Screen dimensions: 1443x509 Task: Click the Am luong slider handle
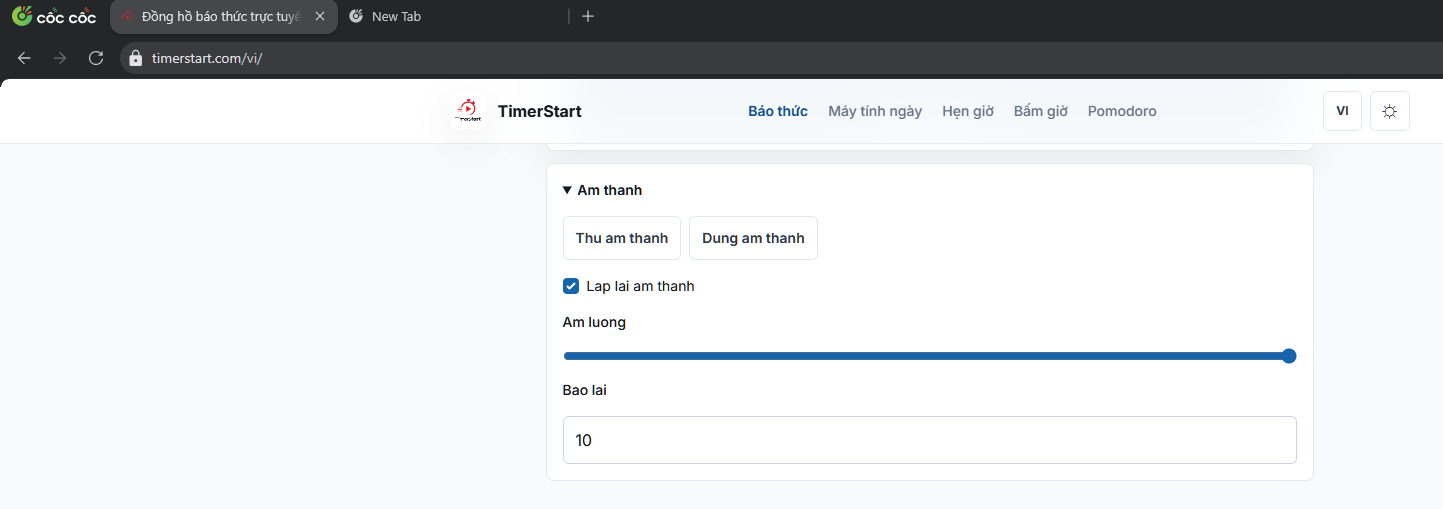click(x=1289, y=356)
